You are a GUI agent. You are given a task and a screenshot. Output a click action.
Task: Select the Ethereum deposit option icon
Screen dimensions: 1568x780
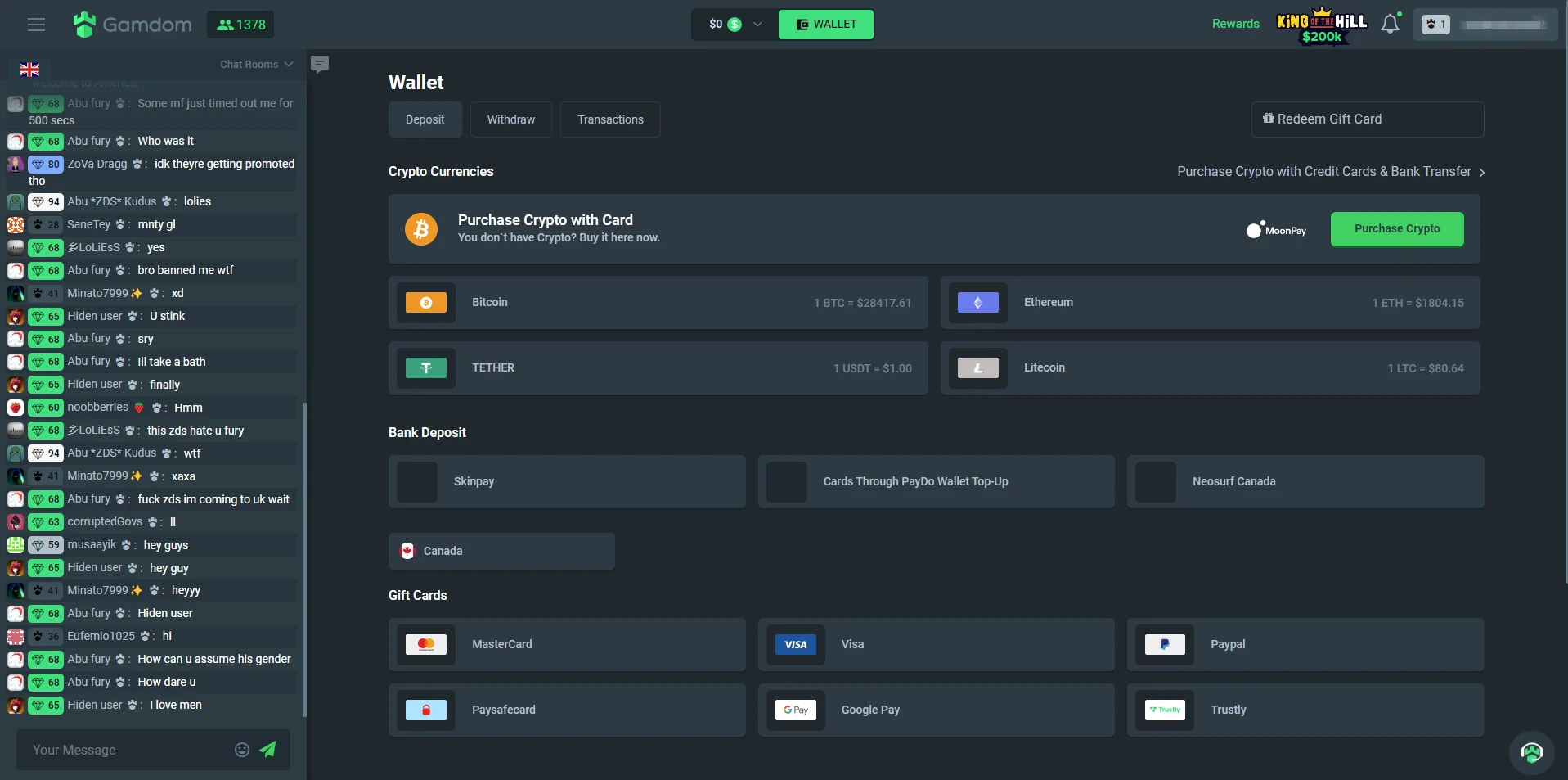[x=978, y=303]
